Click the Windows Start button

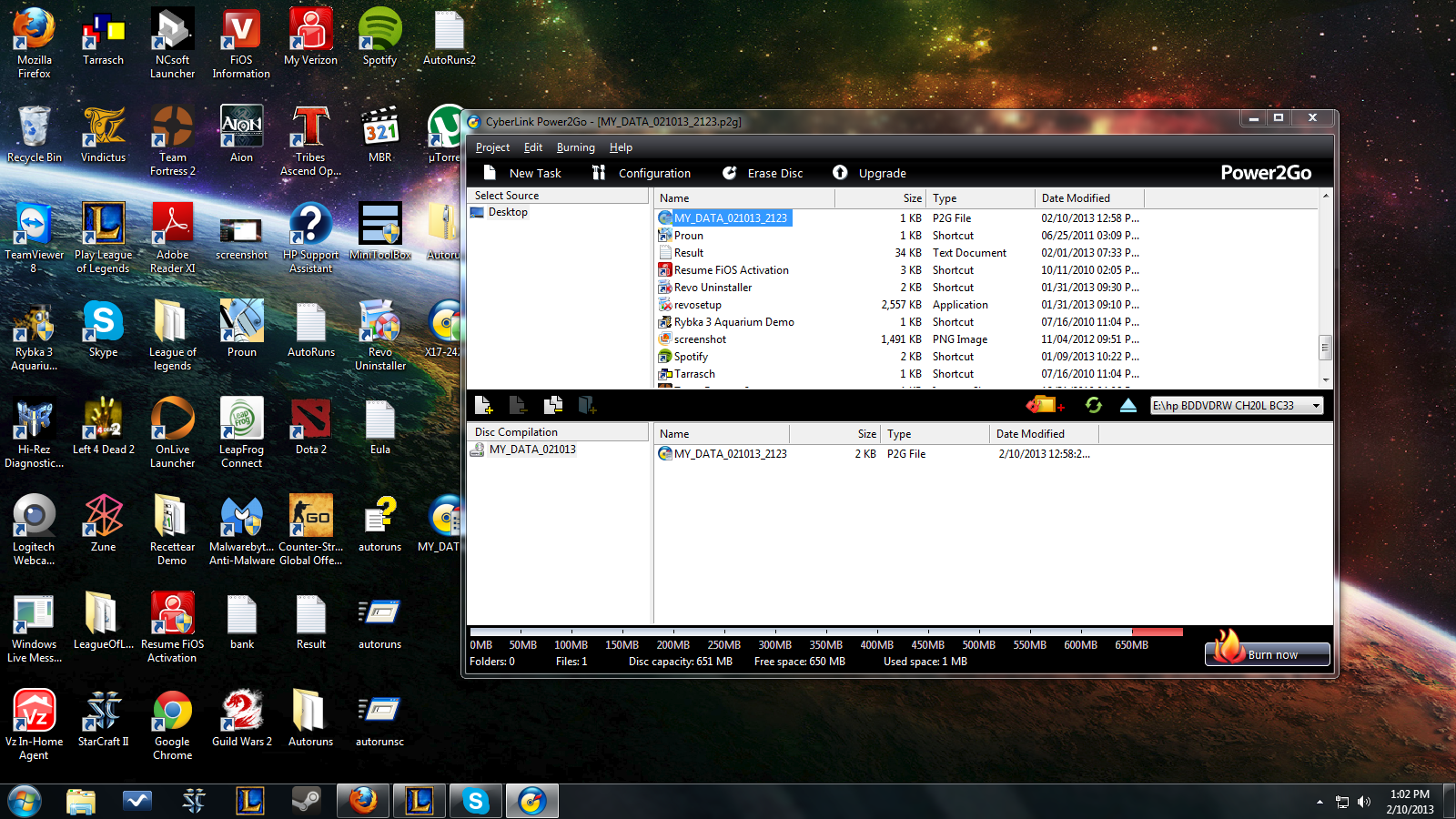point(25,801)
